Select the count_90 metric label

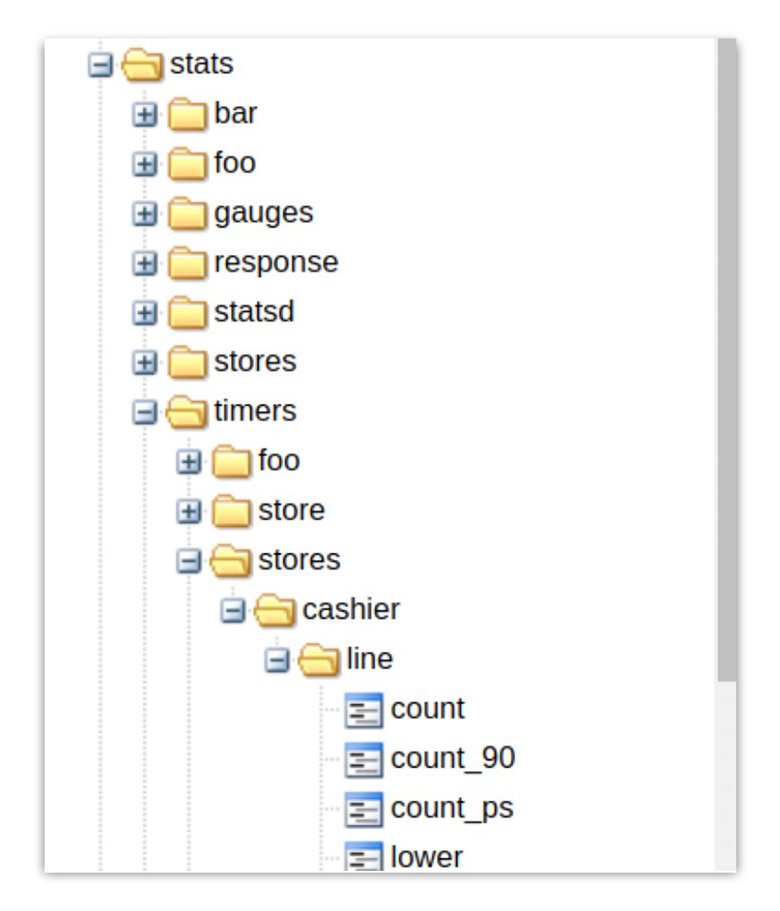pos(453,759)
